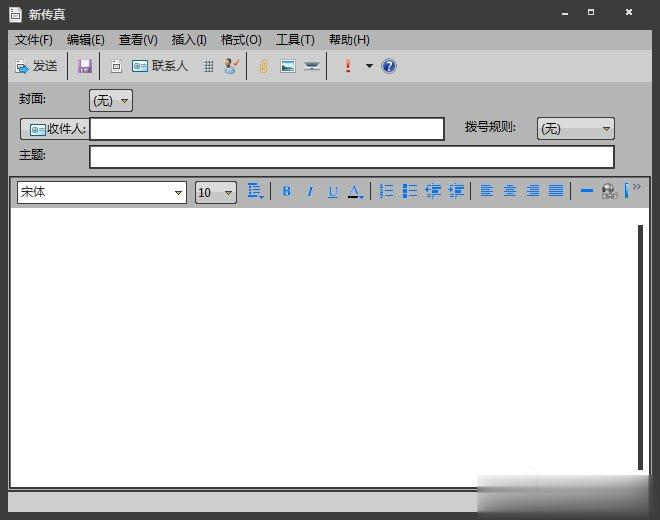
Task: Decrease the paragraph indent
Action: pyautogui.click(x=433, y=191)
